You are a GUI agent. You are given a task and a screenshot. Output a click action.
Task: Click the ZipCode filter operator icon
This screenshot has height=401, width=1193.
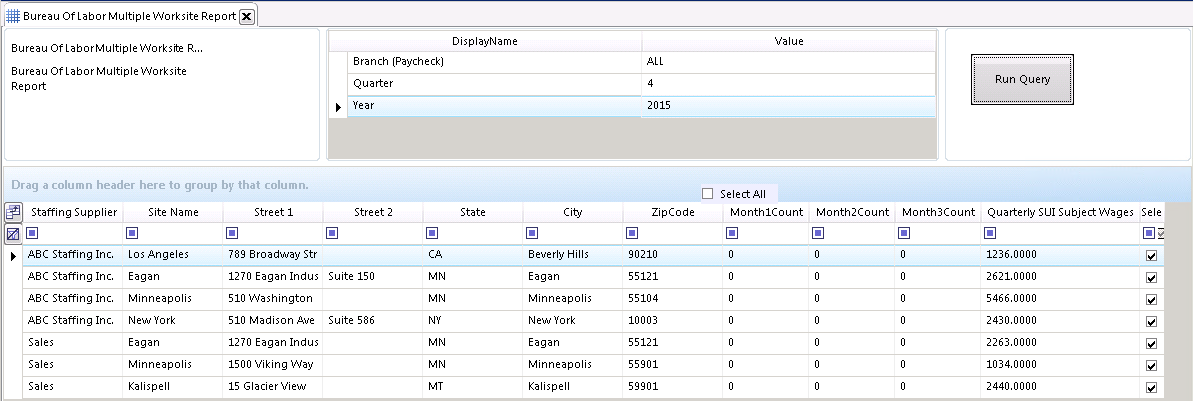(x=633, y=233)
